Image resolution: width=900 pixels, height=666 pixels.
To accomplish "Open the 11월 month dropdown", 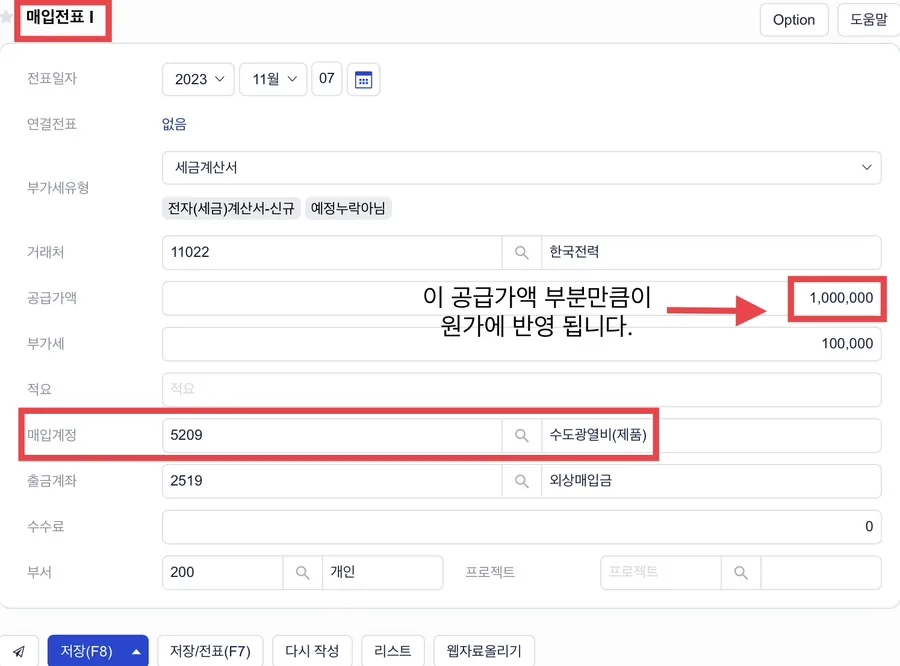I will pos(273,79).
